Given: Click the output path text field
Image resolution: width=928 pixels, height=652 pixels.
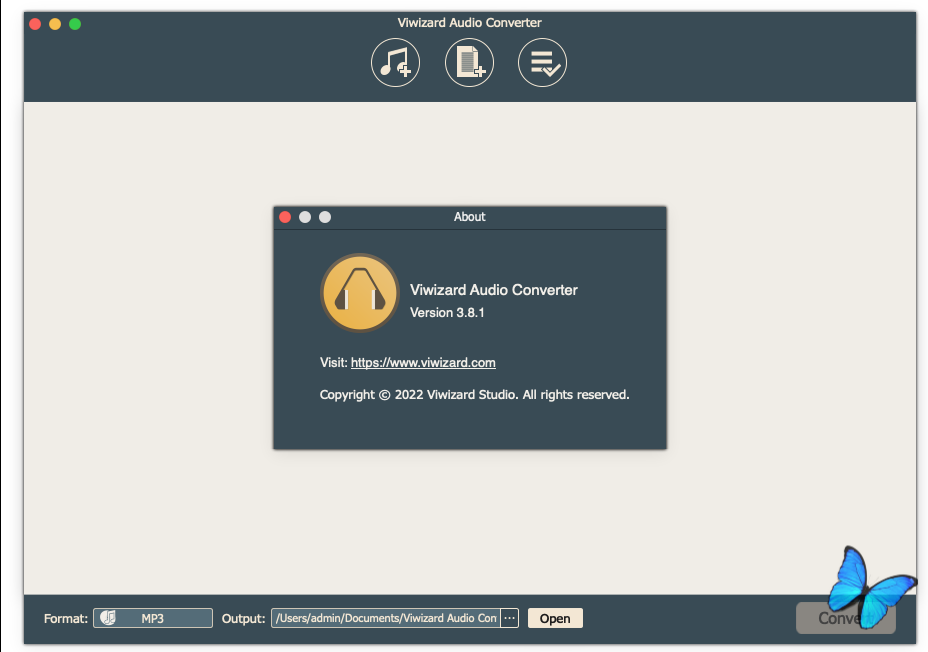Looking at the screenshot, I should click(385, 618).
